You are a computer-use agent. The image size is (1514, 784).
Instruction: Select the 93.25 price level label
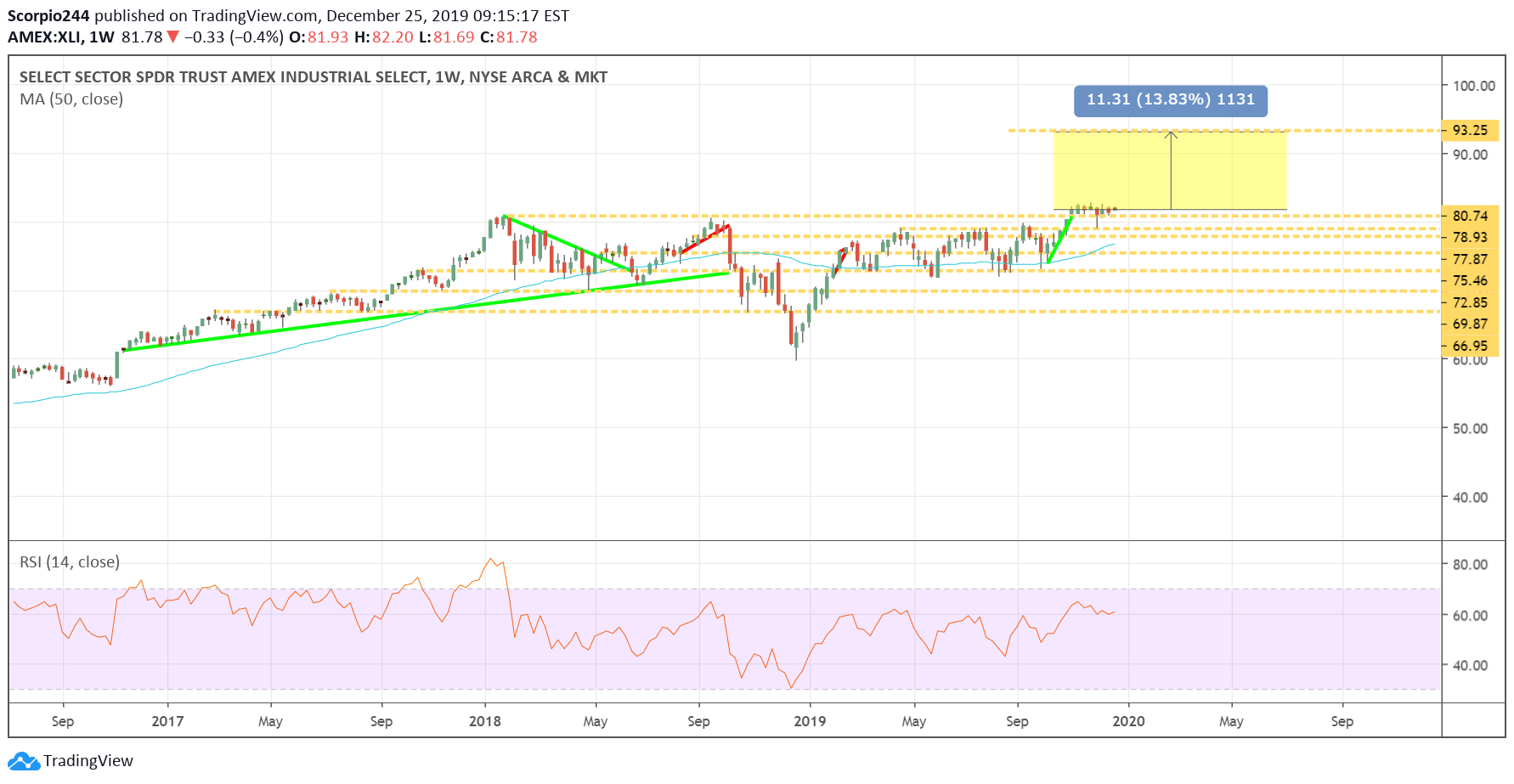pyautogui.click(x=1470, y=130)
